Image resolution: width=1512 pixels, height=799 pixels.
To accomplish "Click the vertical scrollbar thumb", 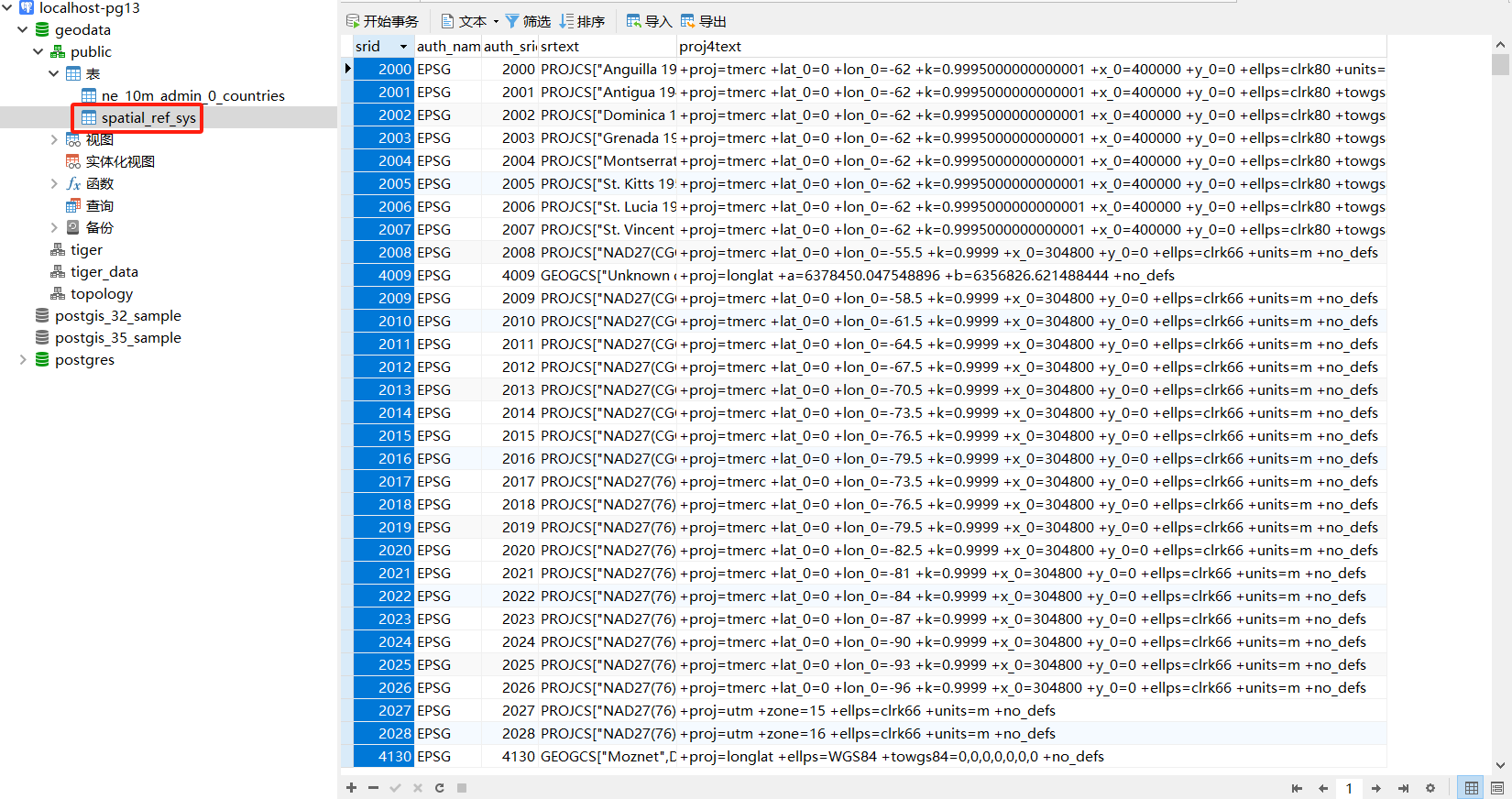I will point(1500,64).
